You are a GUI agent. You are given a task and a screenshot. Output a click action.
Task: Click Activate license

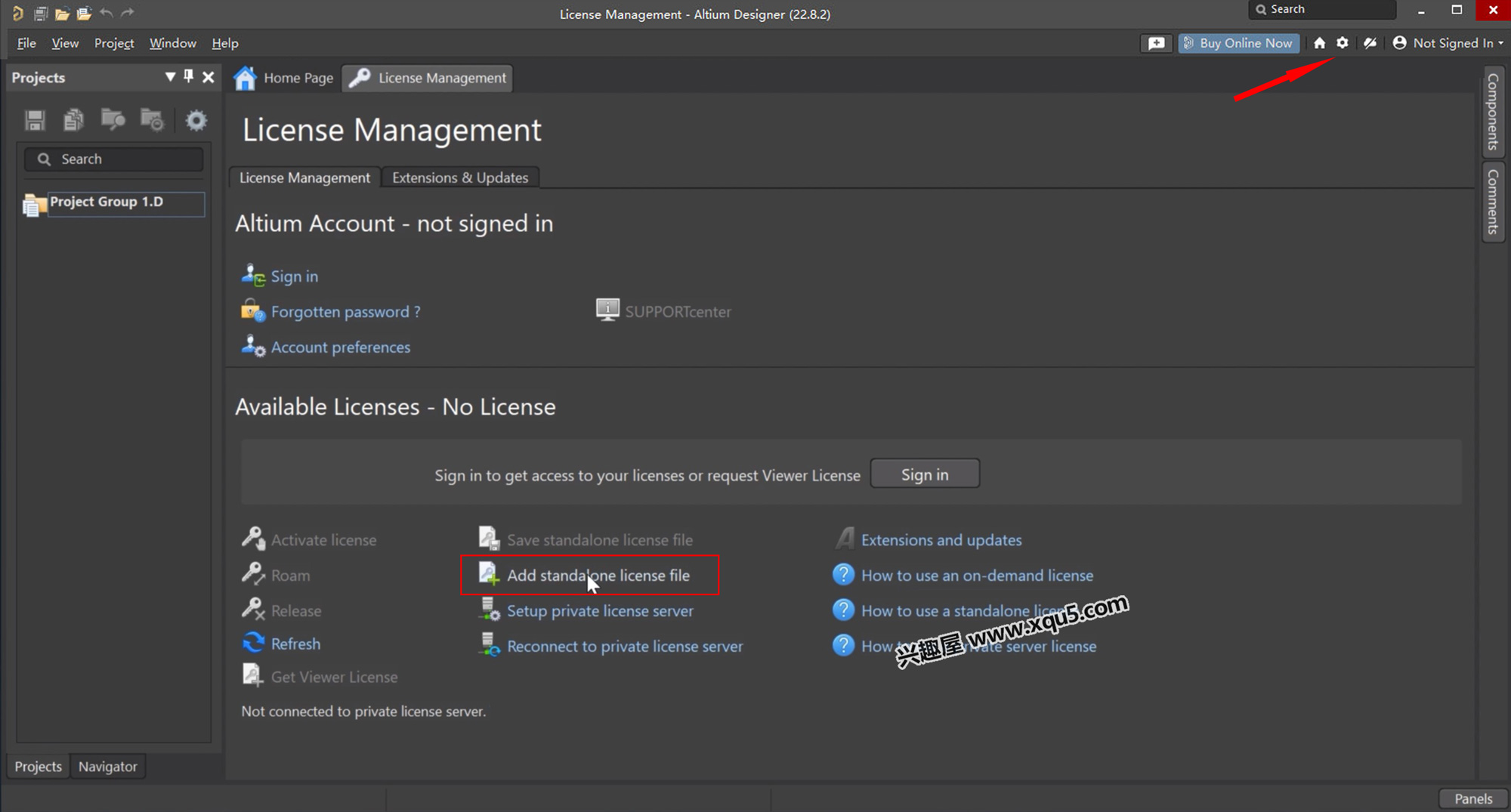click(x=323, y=540)
